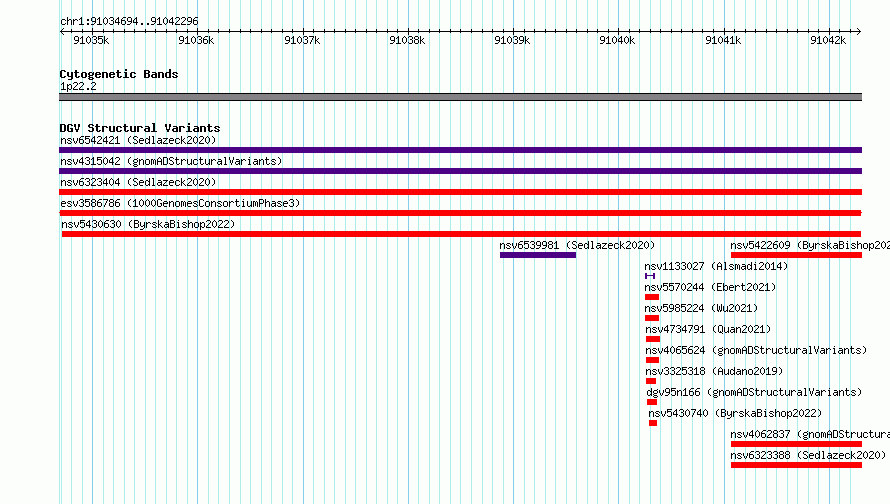Open the nsv4734791 (Quan2021) label

point(708,329)
